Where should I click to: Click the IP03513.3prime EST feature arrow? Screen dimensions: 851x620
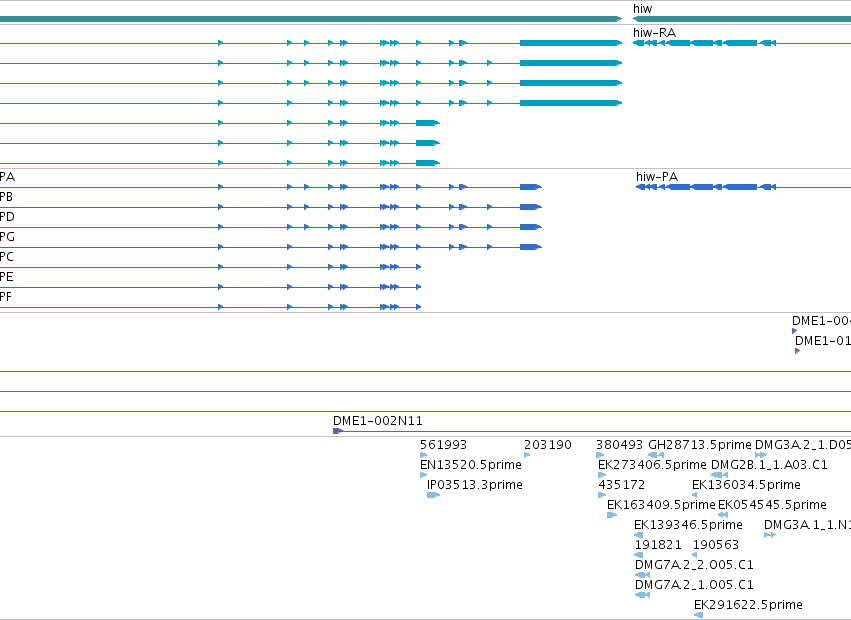(433, 495)
